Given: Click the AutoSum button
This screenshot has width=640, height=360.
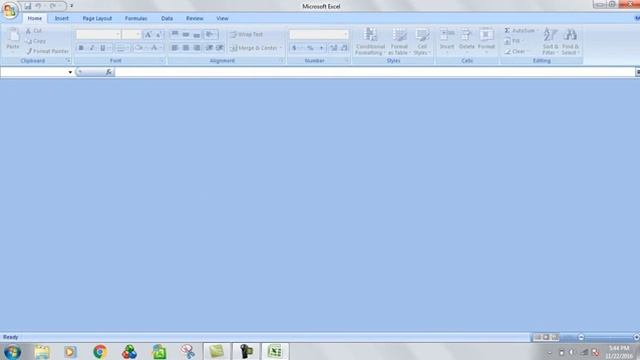Looking at the screenshot, I should tap(520, 31).
